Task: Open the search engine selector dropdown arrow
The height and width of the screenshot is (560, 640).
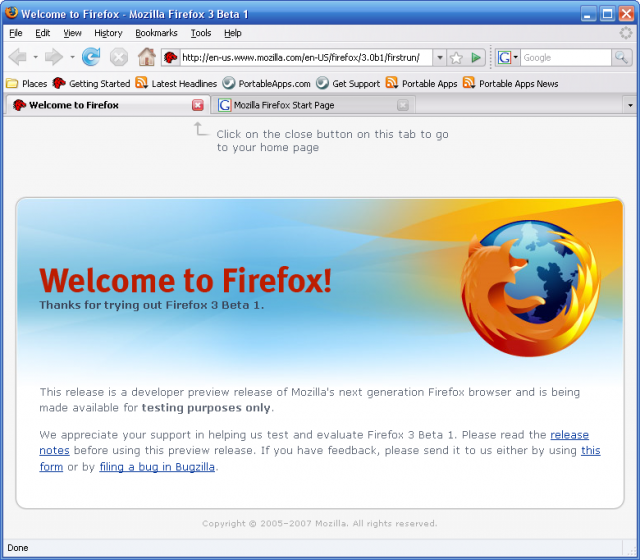Action: [516, 57]
